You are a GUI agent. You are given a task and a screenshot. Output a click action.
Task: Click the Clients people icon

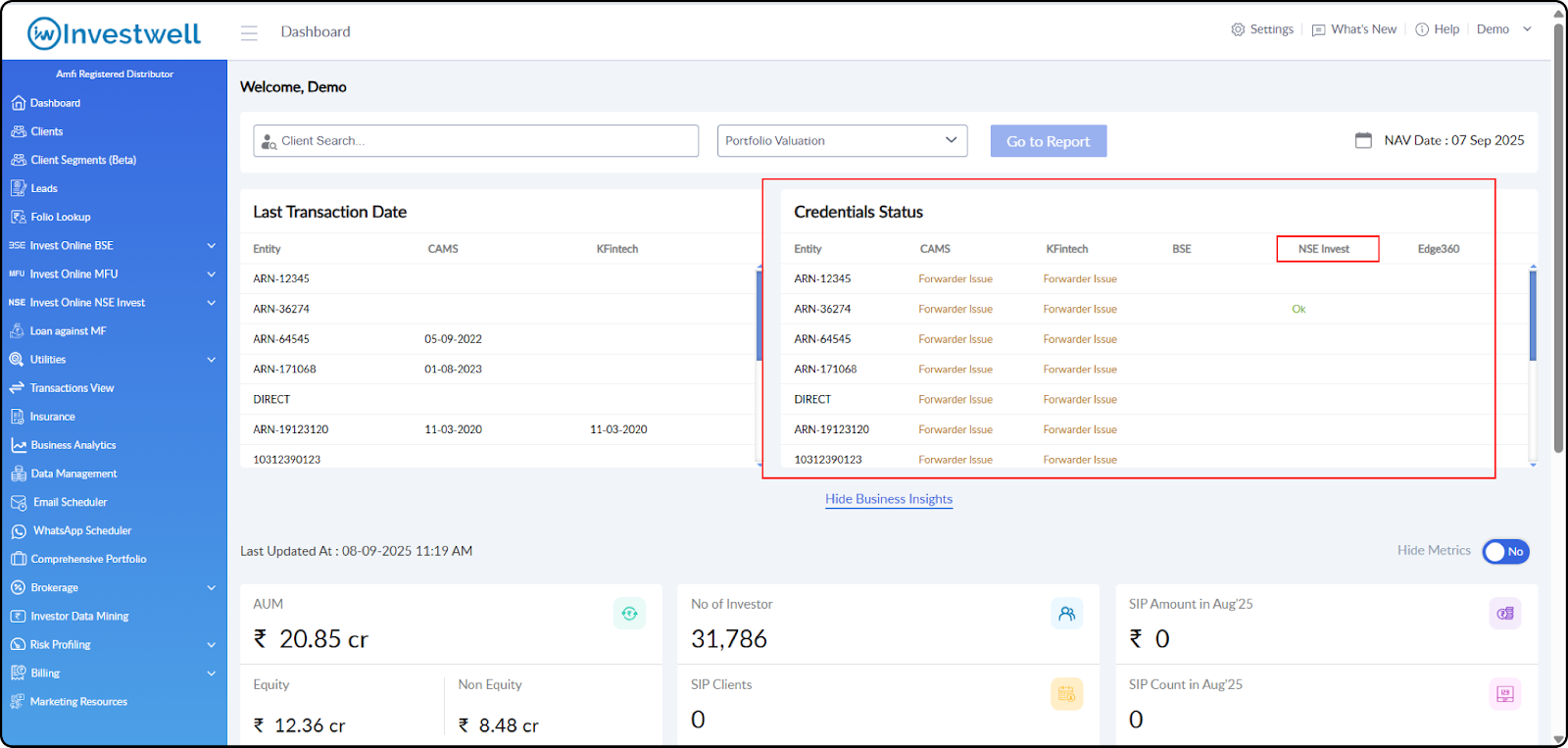pyautogui.click(x=18, y=131)
